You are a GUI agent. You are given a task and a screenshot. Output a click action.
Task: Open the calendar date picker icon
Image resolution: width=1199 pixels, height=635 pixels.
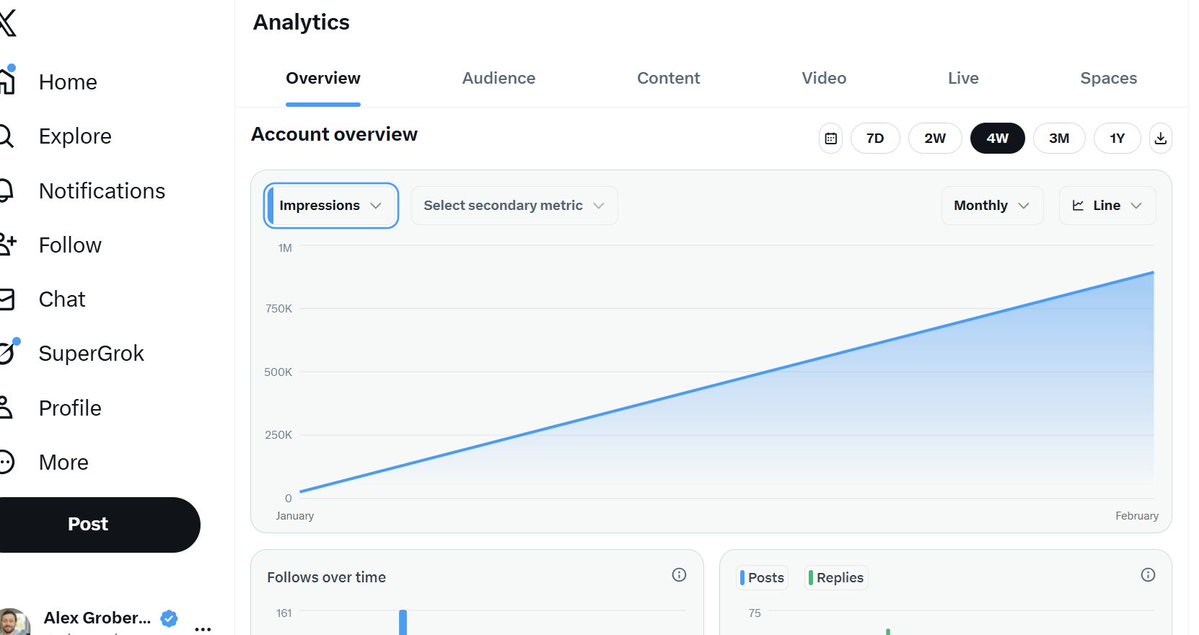[830, 138]
